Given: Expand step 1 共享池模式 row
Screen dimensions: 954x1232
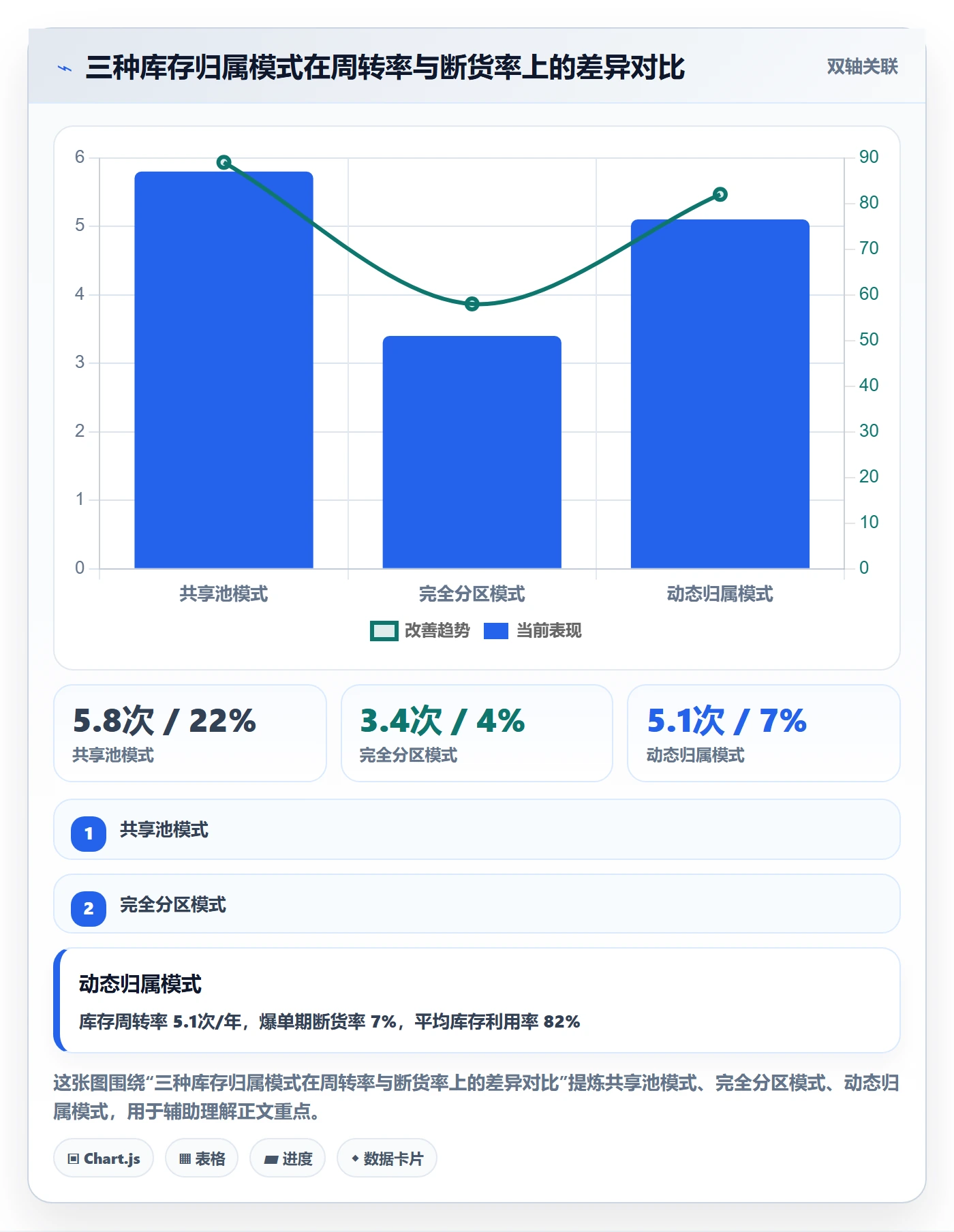Looking at the screenshot, I should click(x=477, y=830).
